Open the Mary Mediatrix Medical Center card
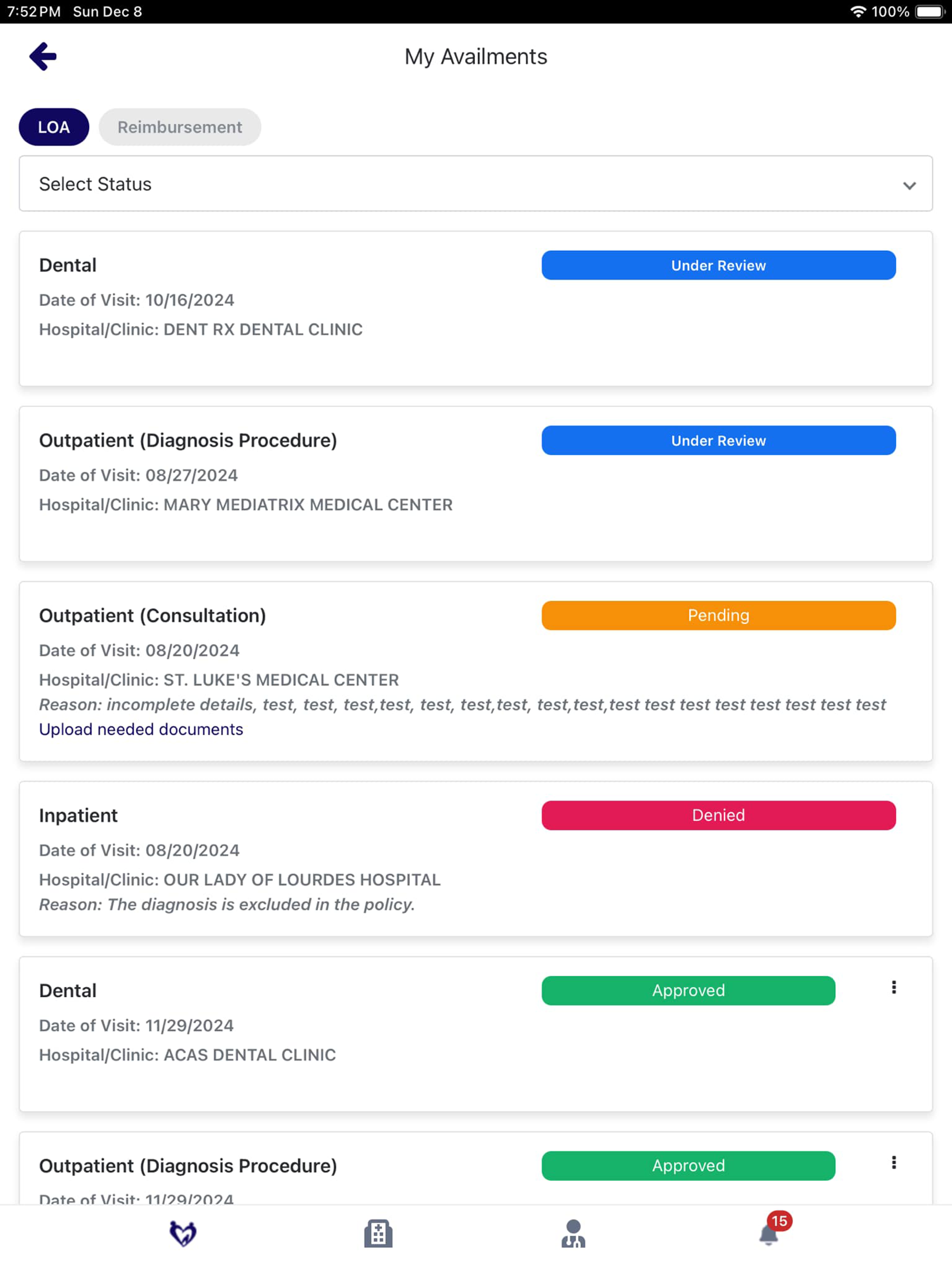 coord(476,484)
